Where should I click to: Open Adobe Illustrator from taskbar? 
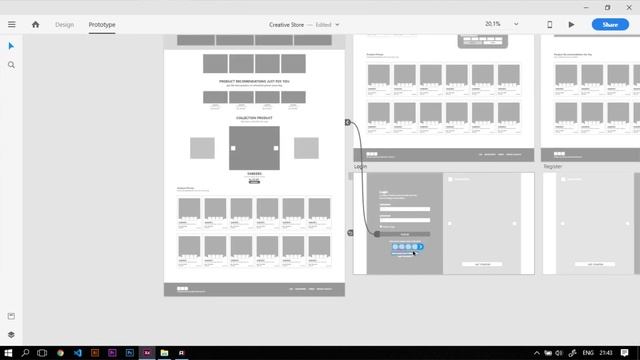click(95, 353)
